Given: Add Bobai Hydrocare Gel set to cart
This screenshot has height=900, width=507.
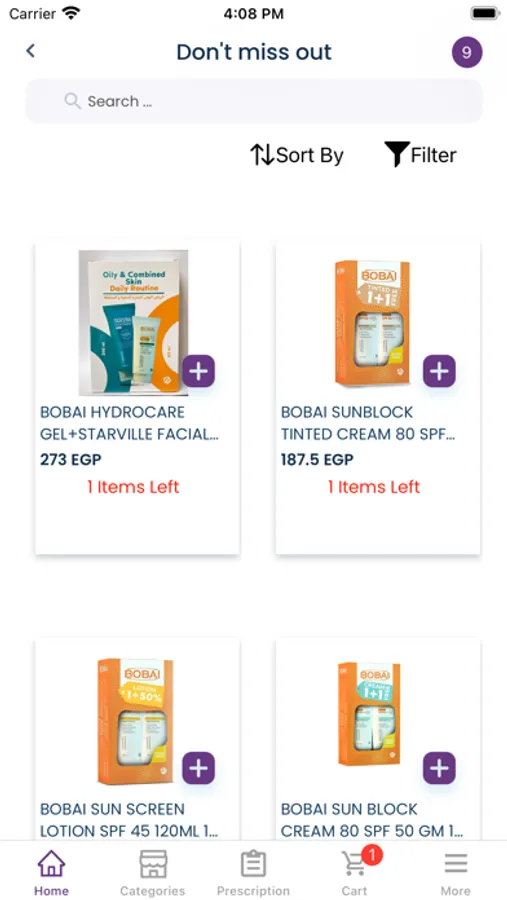Looking at the screenshot, I should (x=199, y=371).
